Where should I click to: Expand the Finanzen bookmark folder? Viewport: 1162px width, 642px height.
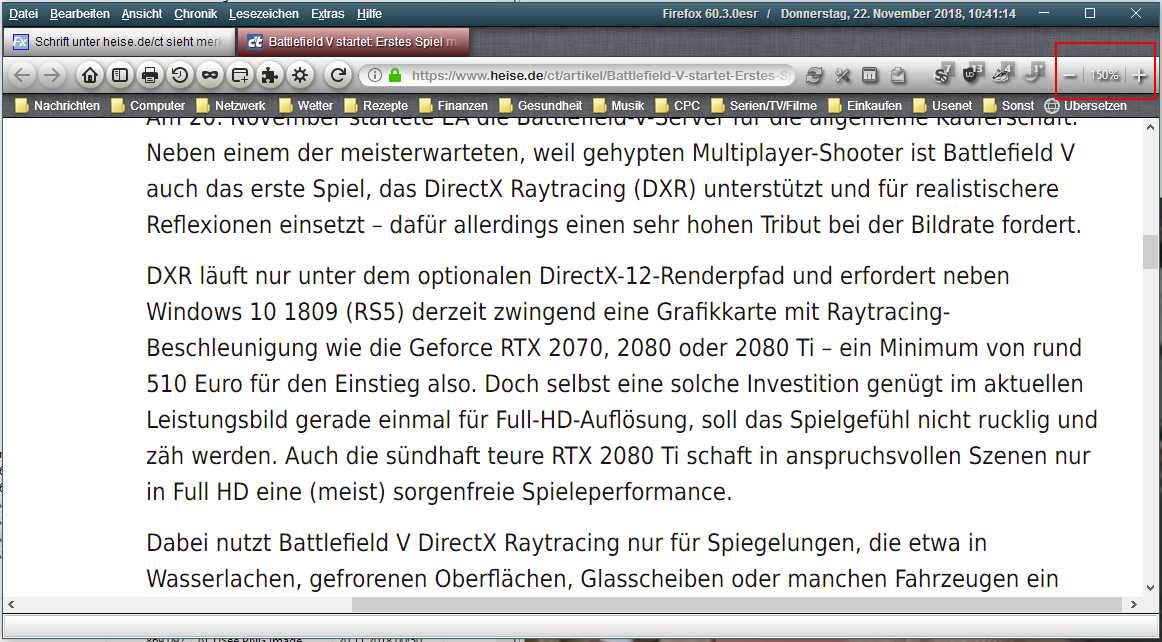pyautogui.click(x=454, y=106)
